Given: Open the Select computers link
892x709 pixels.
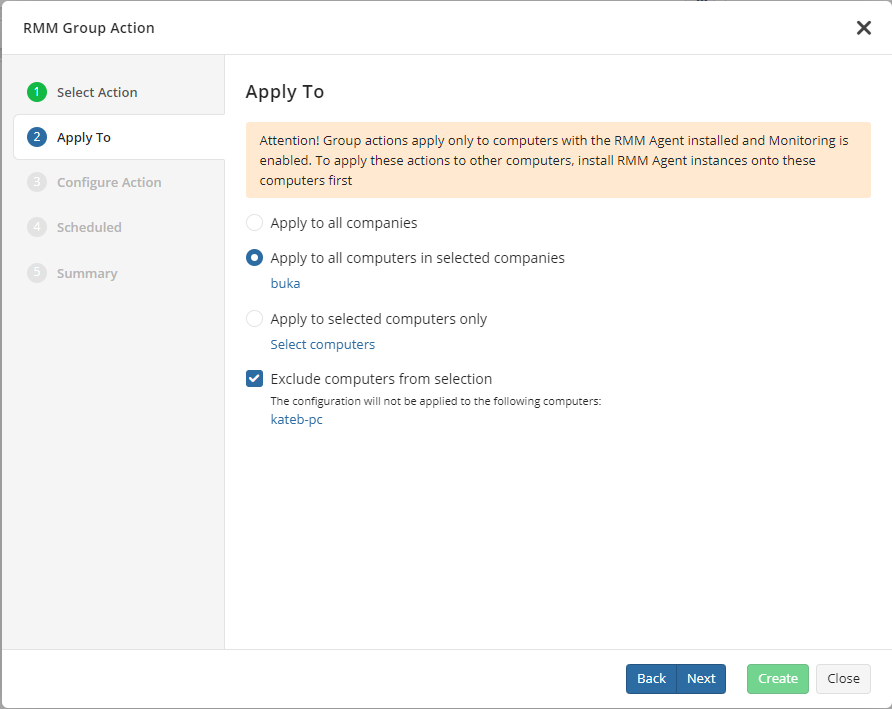Looking at the screenshot, I should click(323, 344).
